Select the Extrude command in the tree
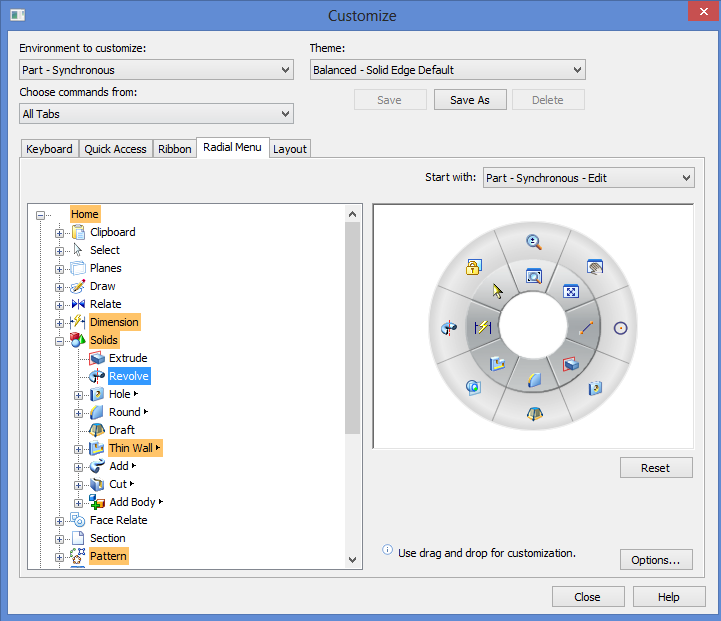 128,358
